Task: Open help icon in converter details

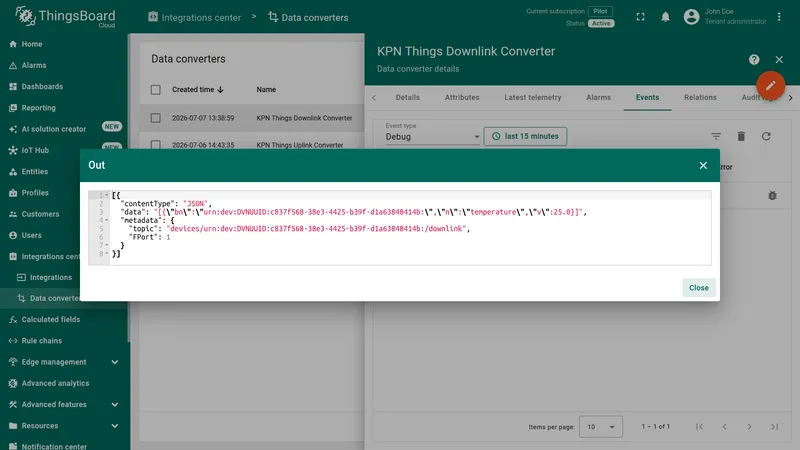Action: point(754,60)
